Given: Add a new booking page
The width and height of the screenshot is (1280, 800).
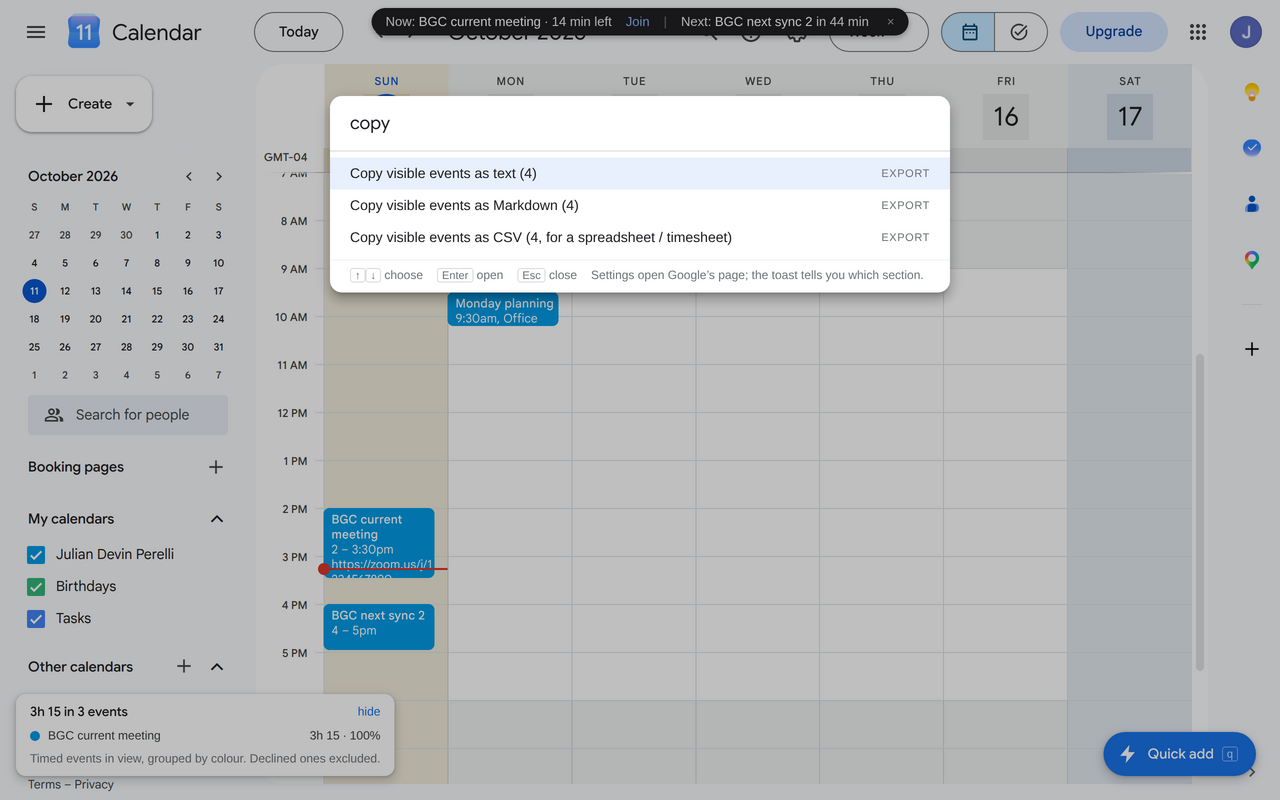Looking at the screenshot, I should [216, 467].
